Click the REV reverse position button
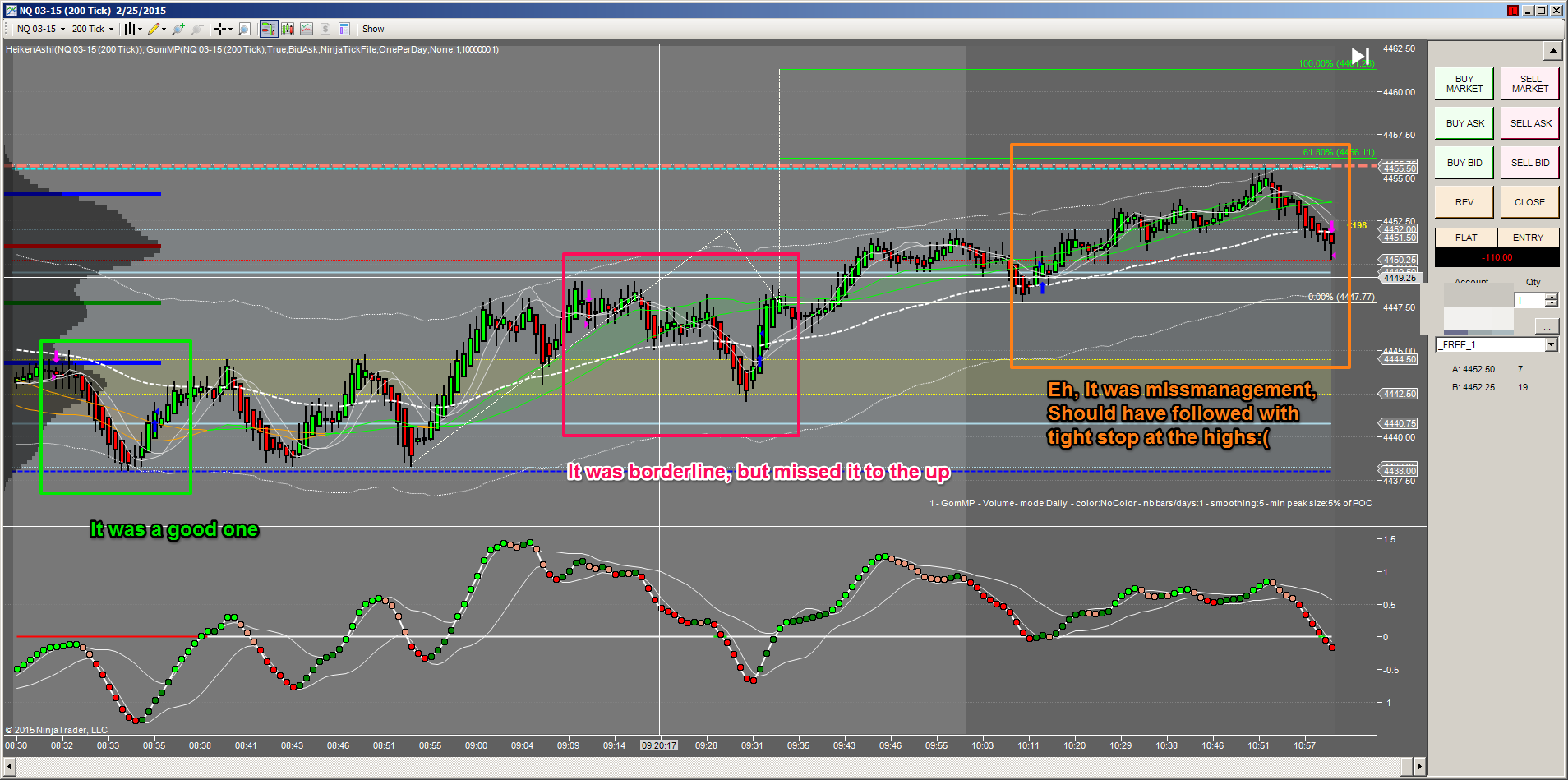The width and height of the screenshot is (1568, 780). point(1464,202)
